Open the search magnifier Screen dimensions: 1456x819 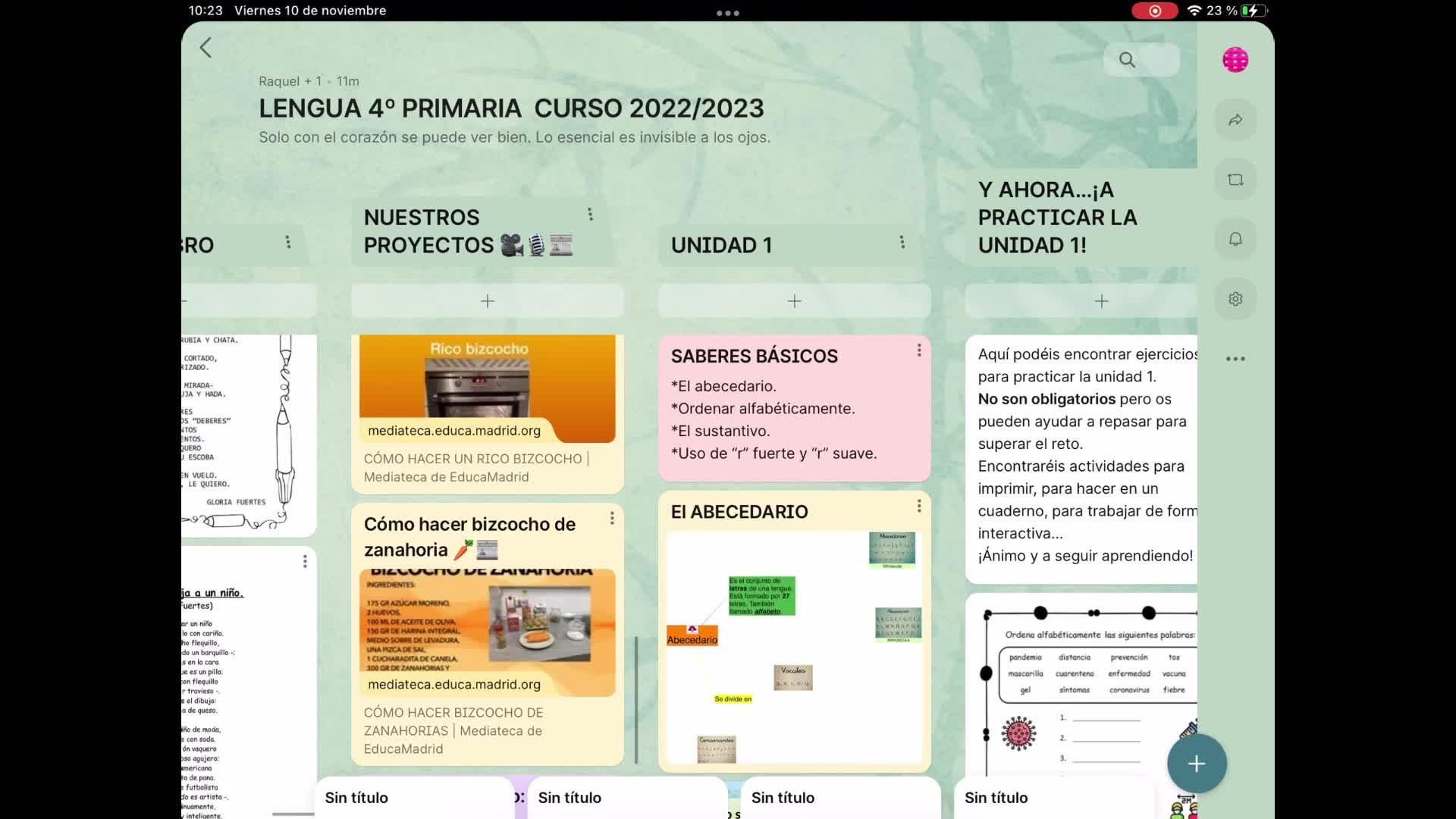pyautogui.click(x=1127, y=60)
